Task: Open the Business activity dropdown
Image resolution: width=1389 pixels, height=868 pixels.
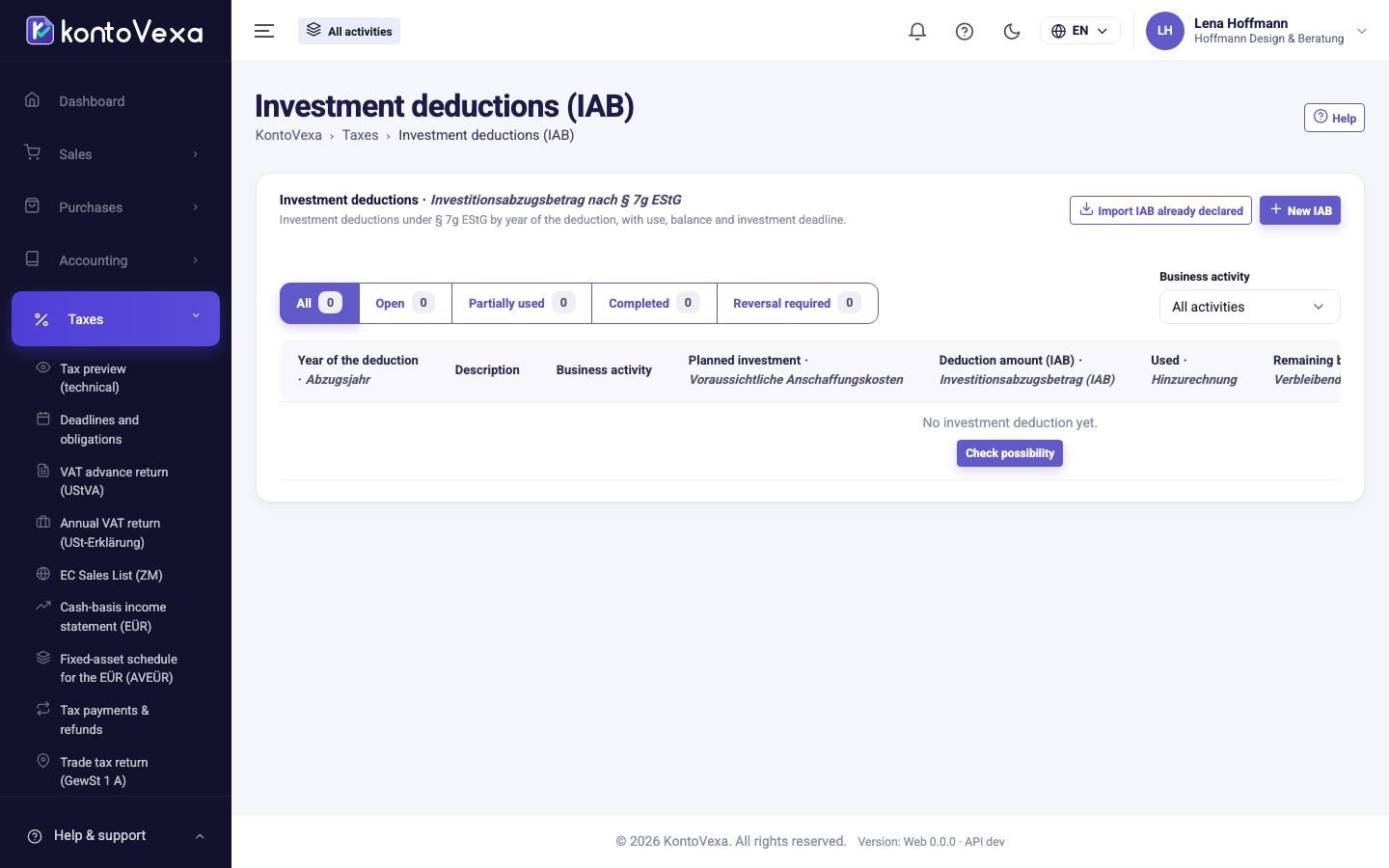Action: (x=1249, y=307)
